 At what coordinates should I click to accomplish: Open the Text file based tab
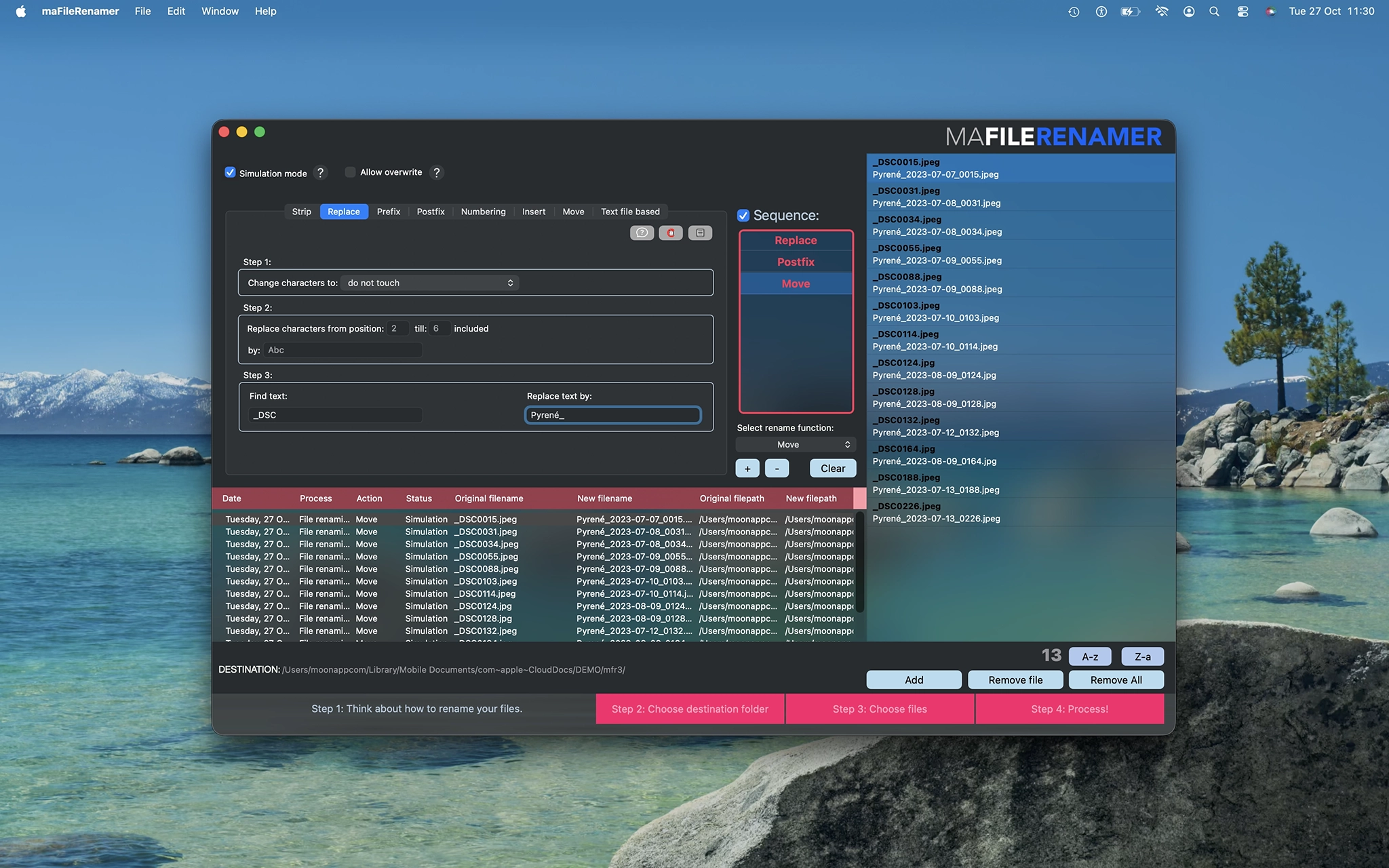click(x=630, y=212)
